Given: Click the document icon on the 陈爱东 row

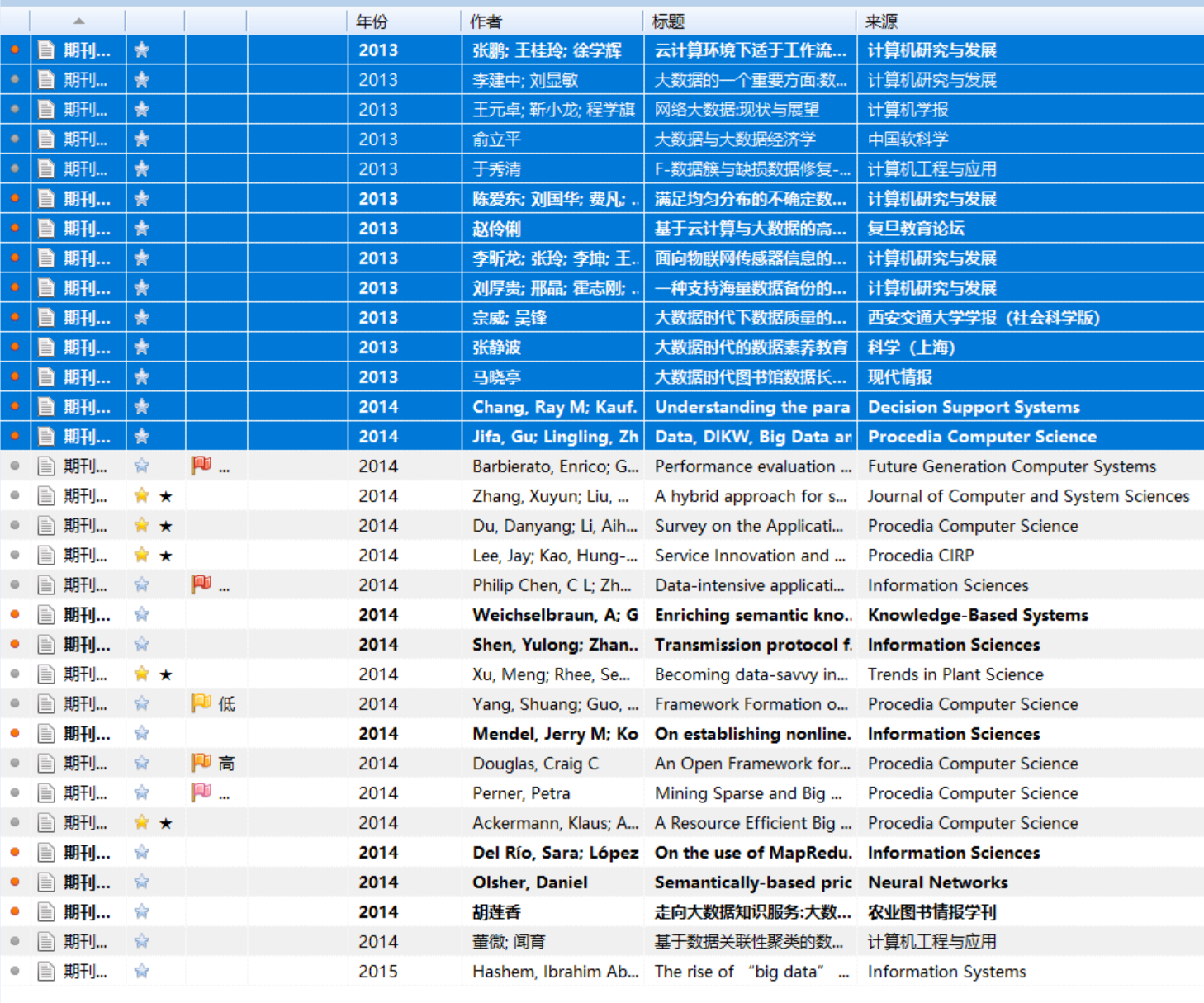Looking at the screenshot, I should click(47, 199).
